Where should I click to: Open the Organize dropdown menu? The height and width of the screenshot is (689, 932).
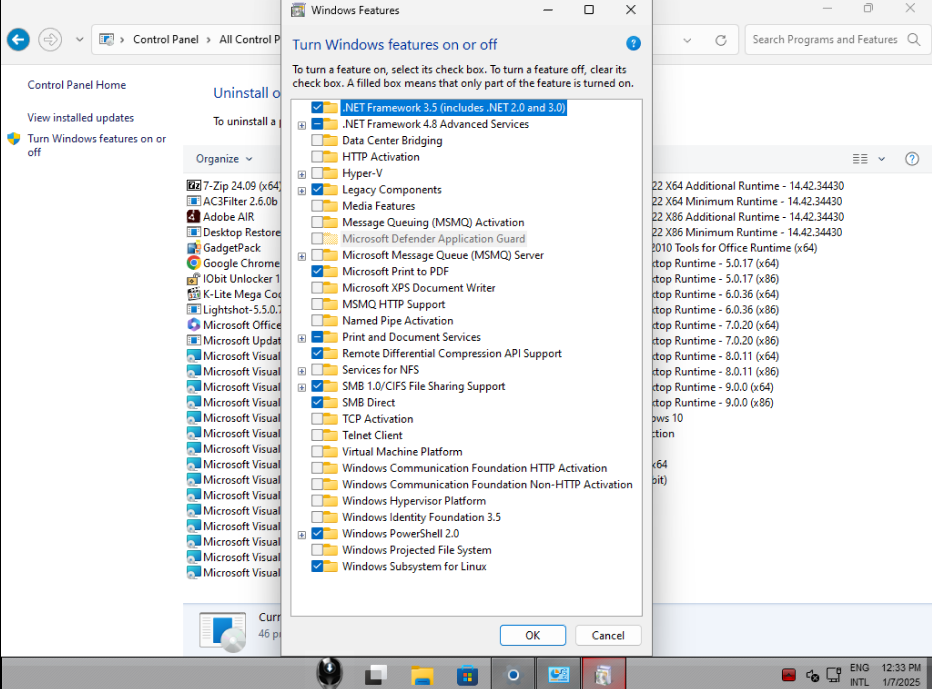[x=224, y=159]
